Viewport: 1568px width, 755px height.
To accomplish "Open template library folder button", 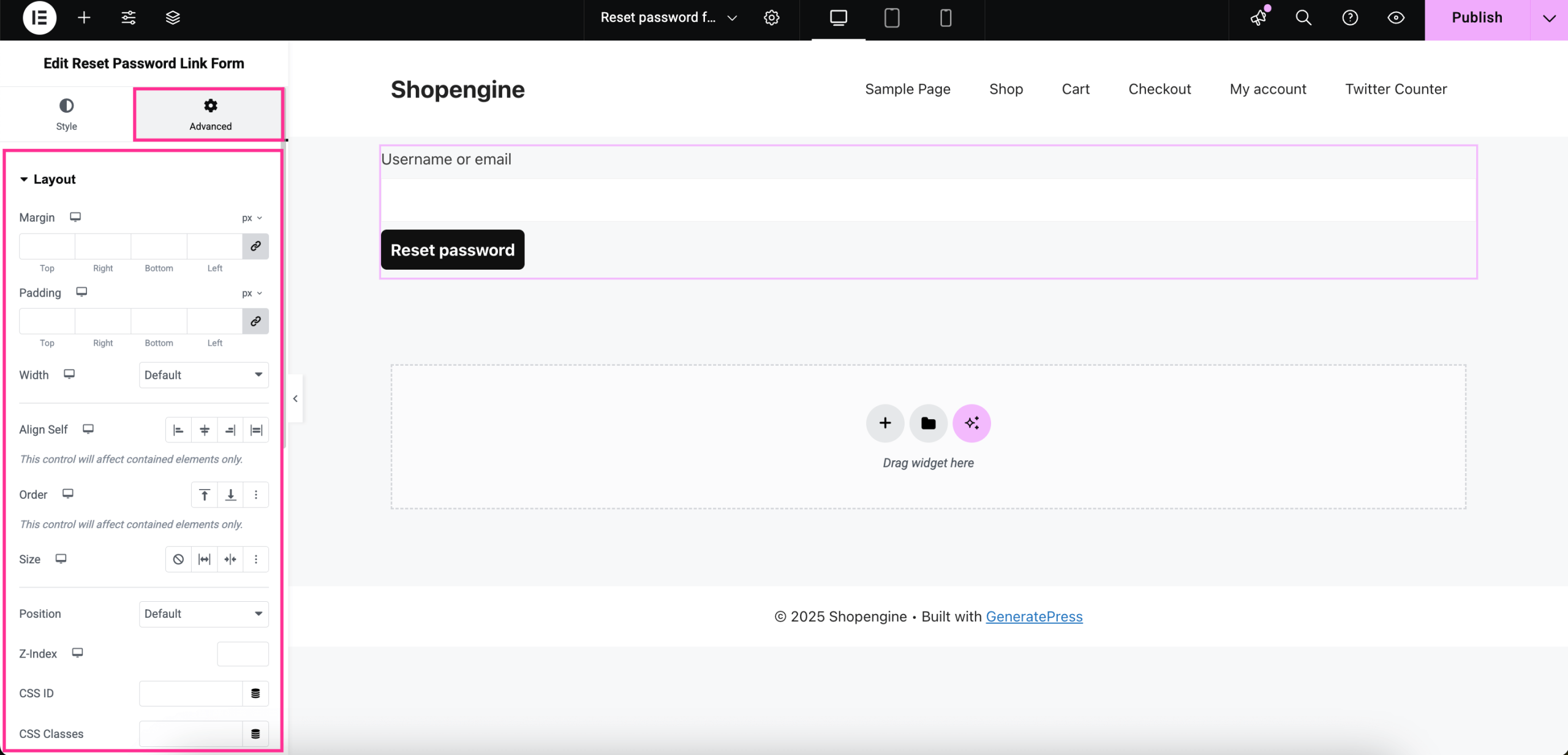I will [928, 423].
